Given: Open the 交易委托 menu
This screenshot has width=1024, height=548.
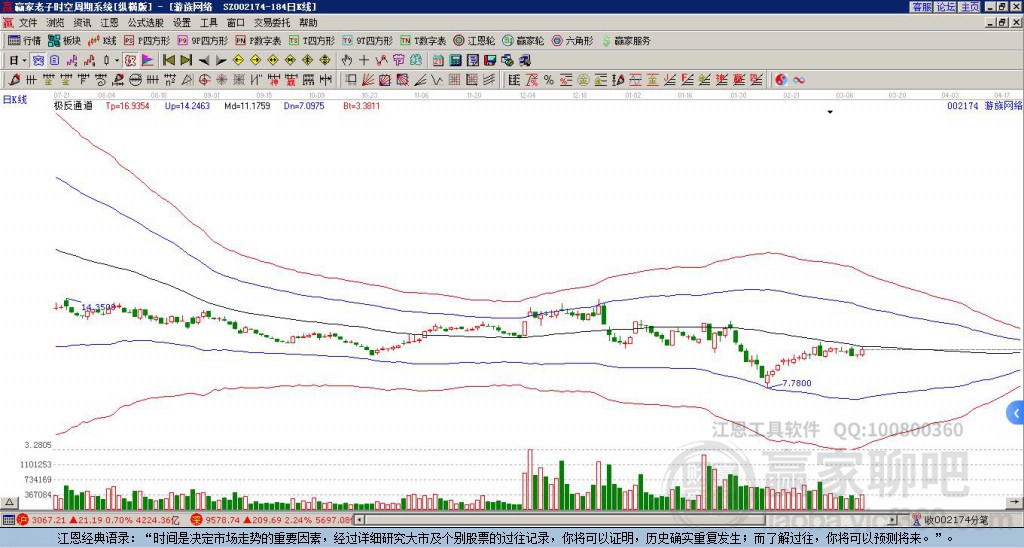Looking at the screenshot, I should [x=272, y=23].
